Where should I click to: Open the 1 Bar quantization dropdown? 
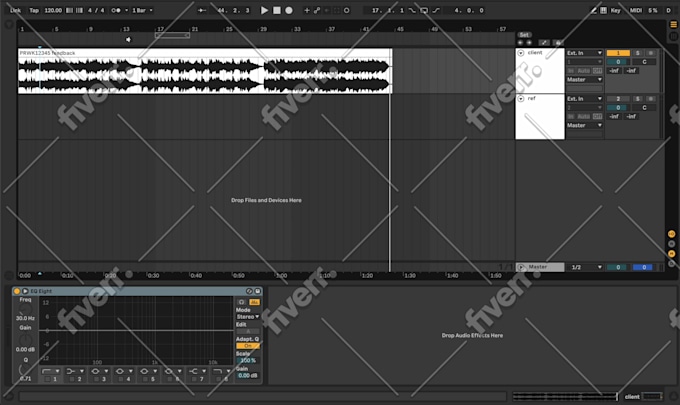point(142,10)
